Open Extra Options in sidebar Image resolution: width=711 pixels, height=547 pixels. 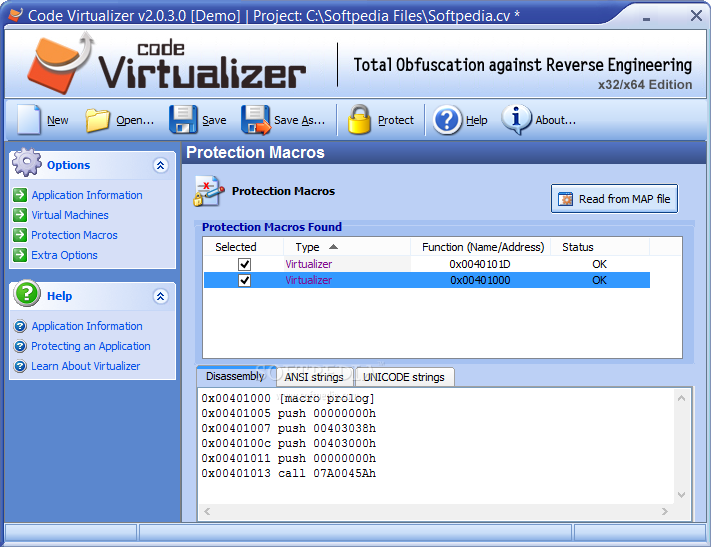click(64, 255)
